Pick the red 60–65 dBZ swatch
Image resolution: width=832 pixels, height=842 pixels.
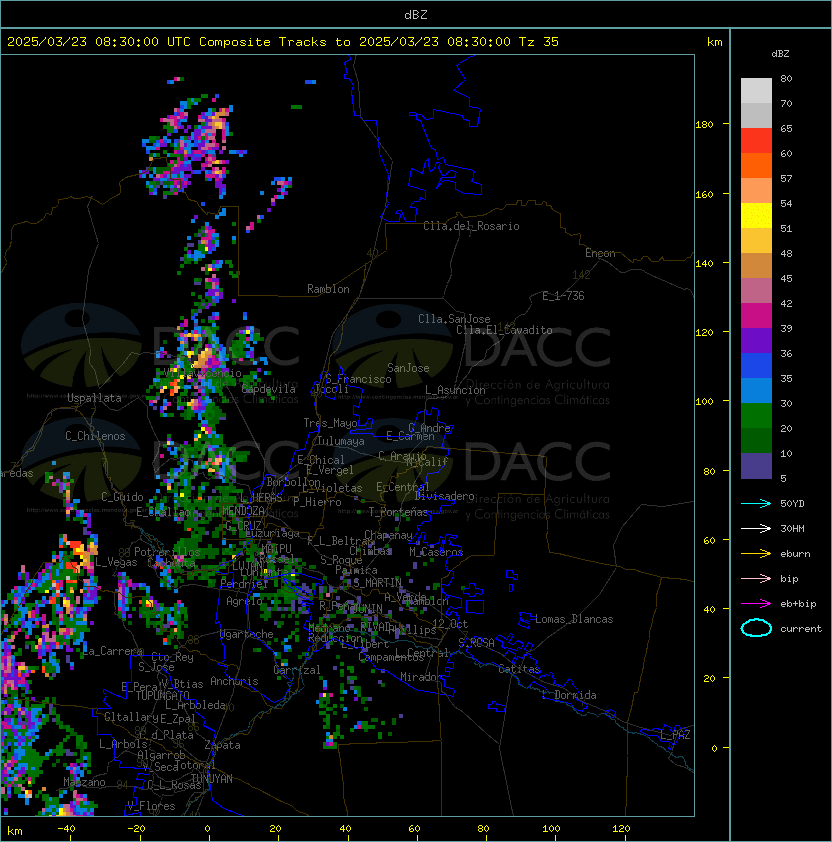756,141
